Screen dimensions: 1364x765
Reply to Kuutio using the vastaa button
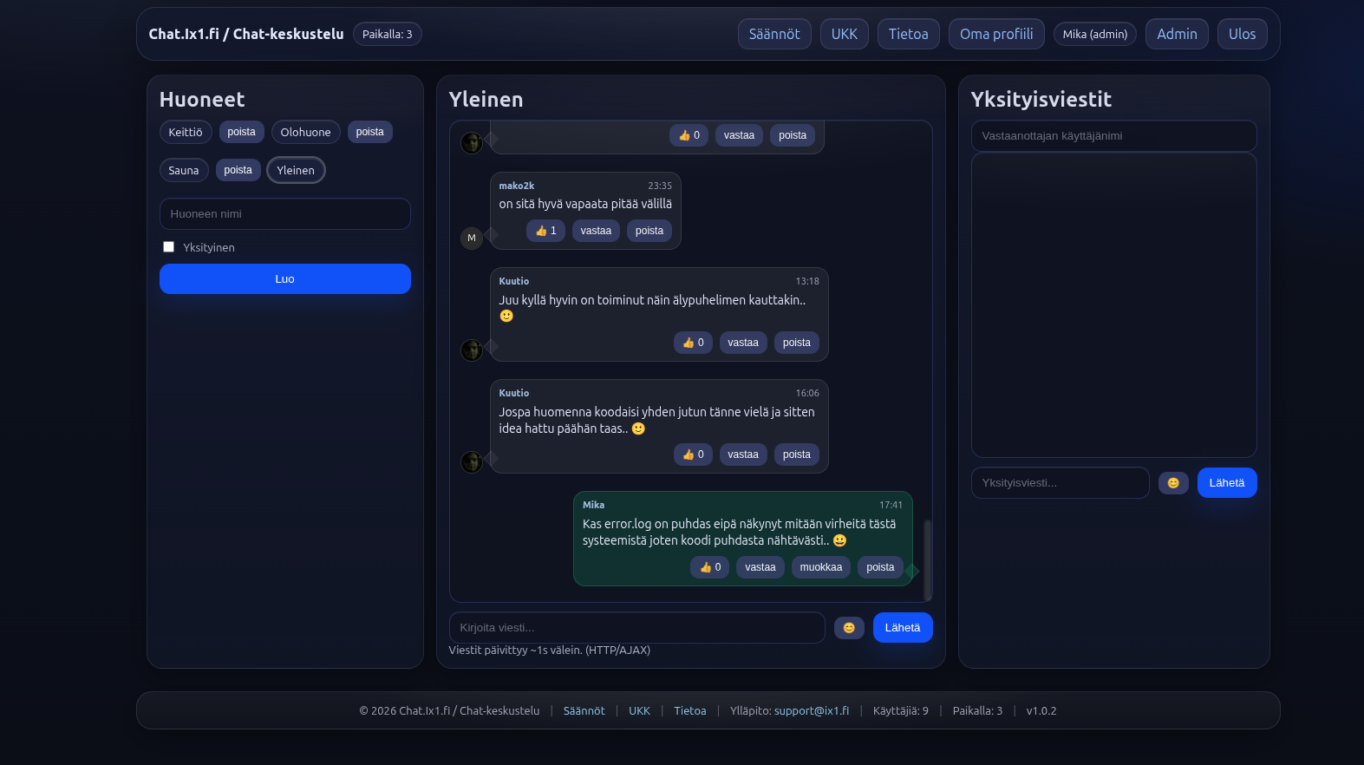pos(743,342)
